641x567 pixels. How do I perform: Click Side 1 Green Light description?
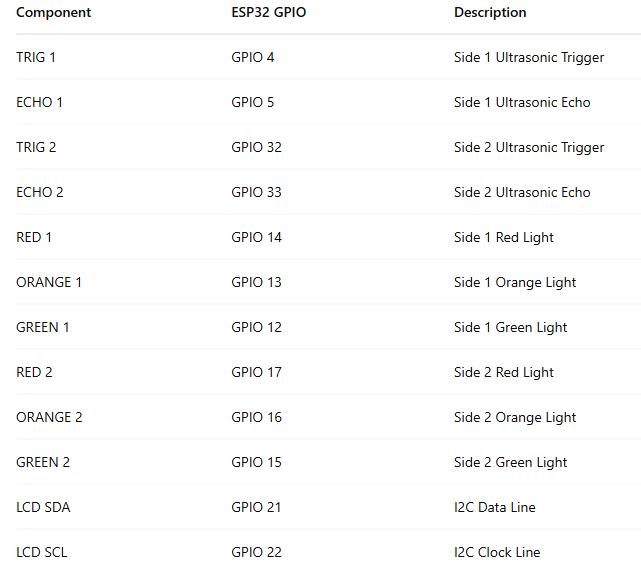(511, 327)
